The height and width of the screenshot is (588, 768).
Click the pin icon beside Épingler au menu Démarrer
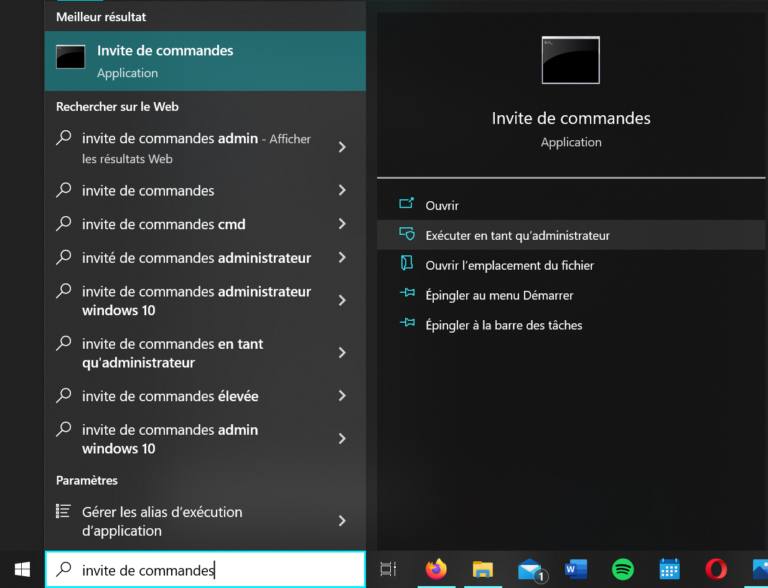[x=407, y=293]
